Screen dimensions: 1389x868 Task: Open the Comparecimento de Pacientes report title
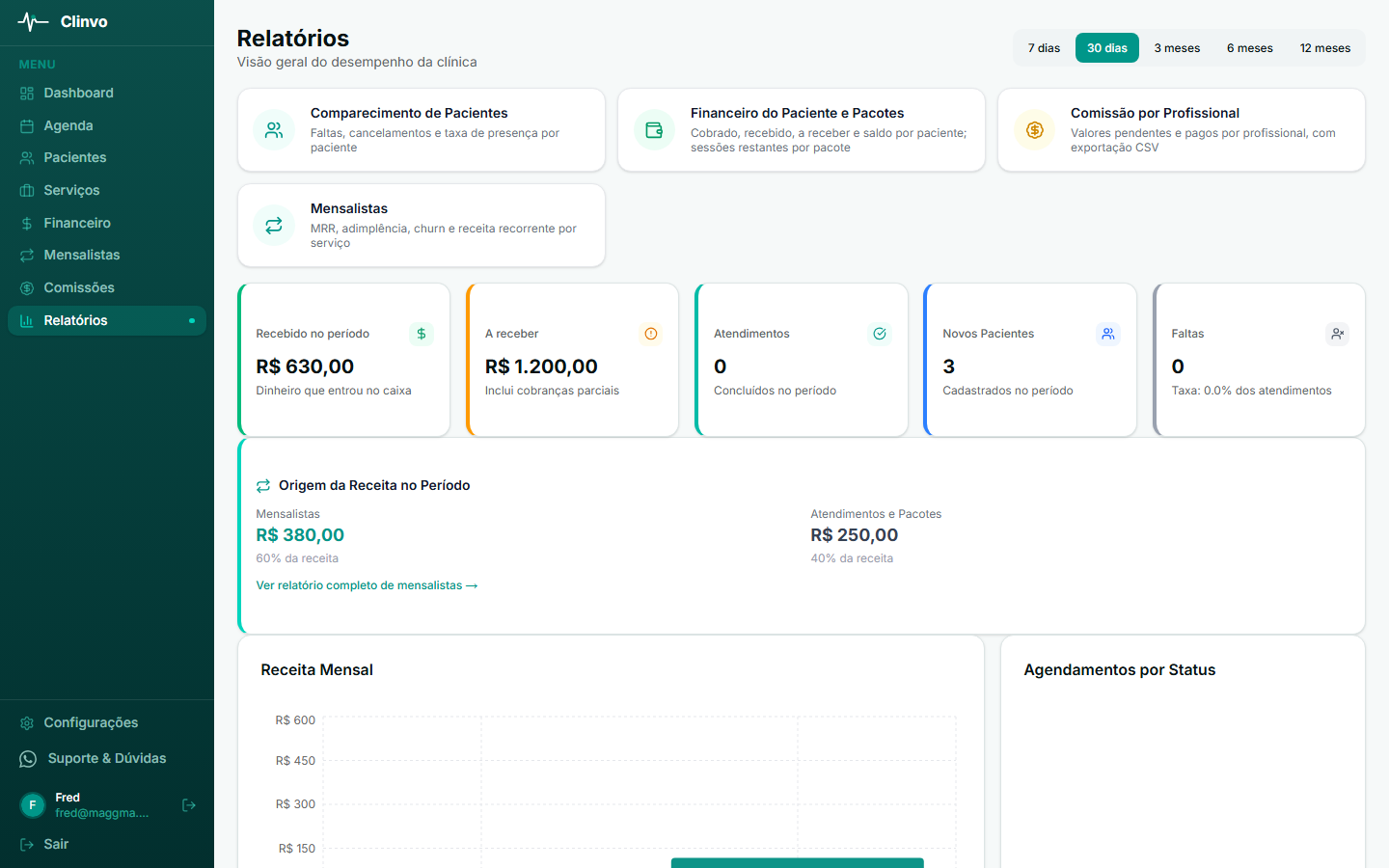pos(409,114)
